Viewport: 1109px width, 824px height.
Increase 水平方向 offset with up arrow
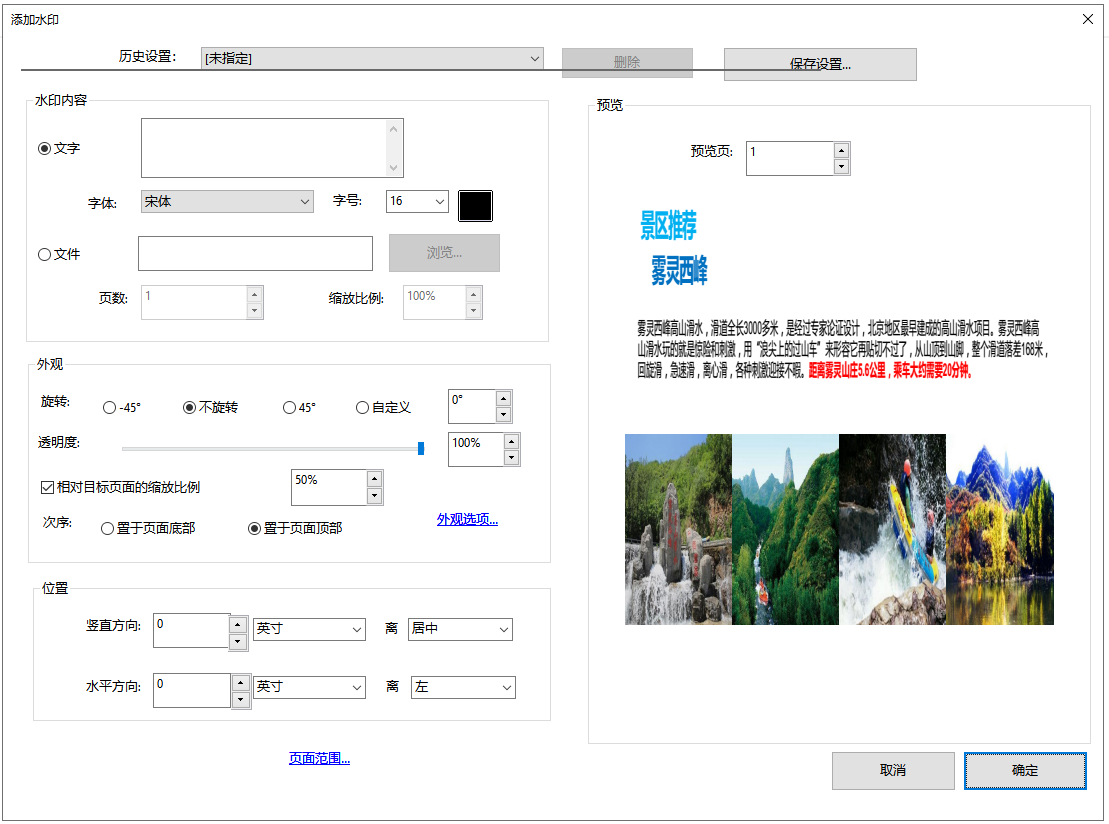click(240, 683)
